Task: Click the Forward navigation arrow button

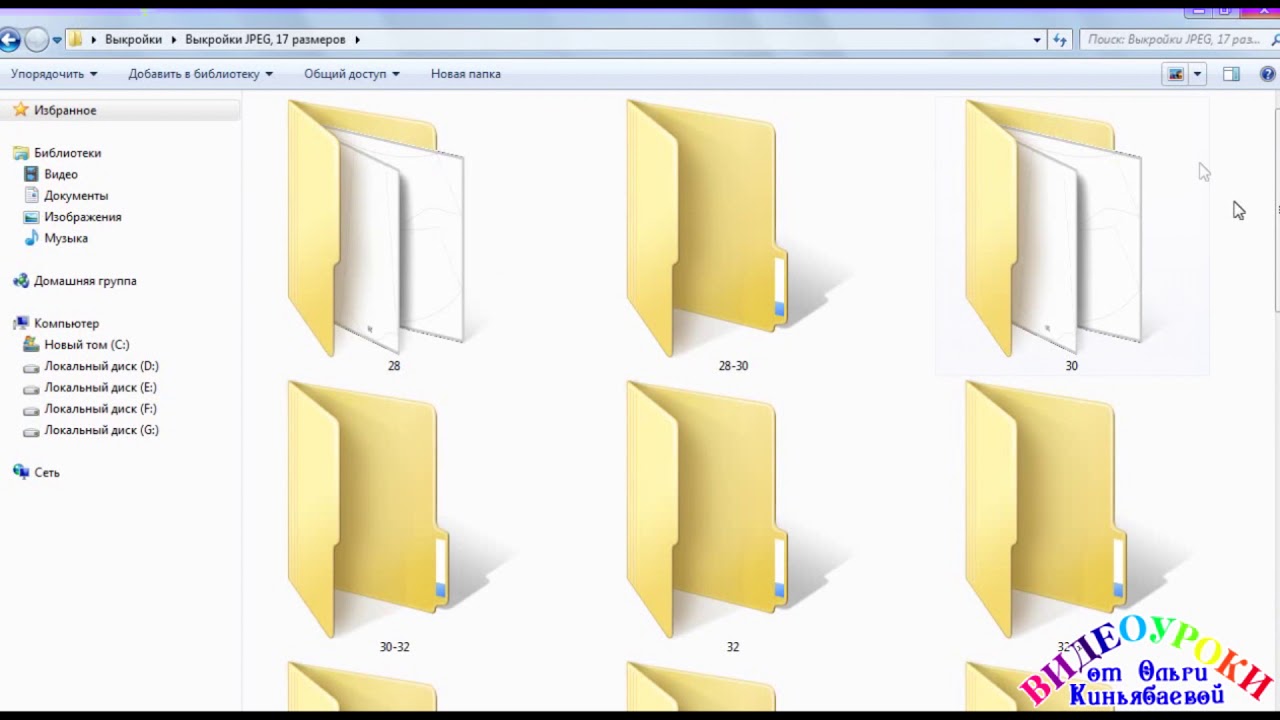Action: click(x=36, y=40)
